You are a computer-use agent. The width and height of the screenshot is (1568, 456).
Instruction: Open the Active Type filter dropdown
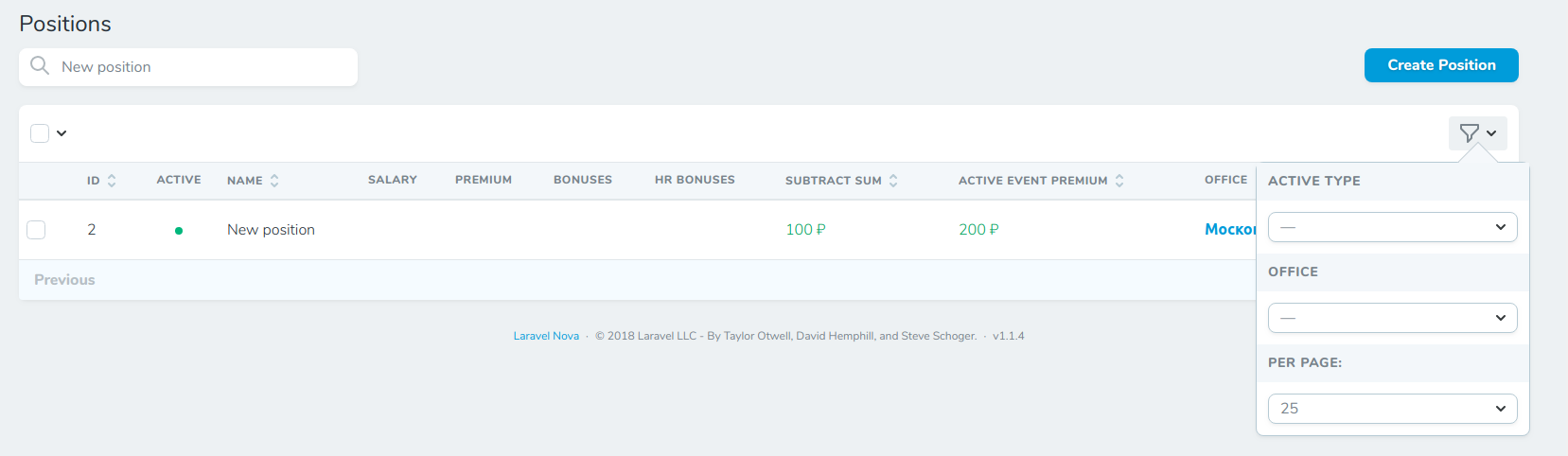click(x=1392, y=227)
